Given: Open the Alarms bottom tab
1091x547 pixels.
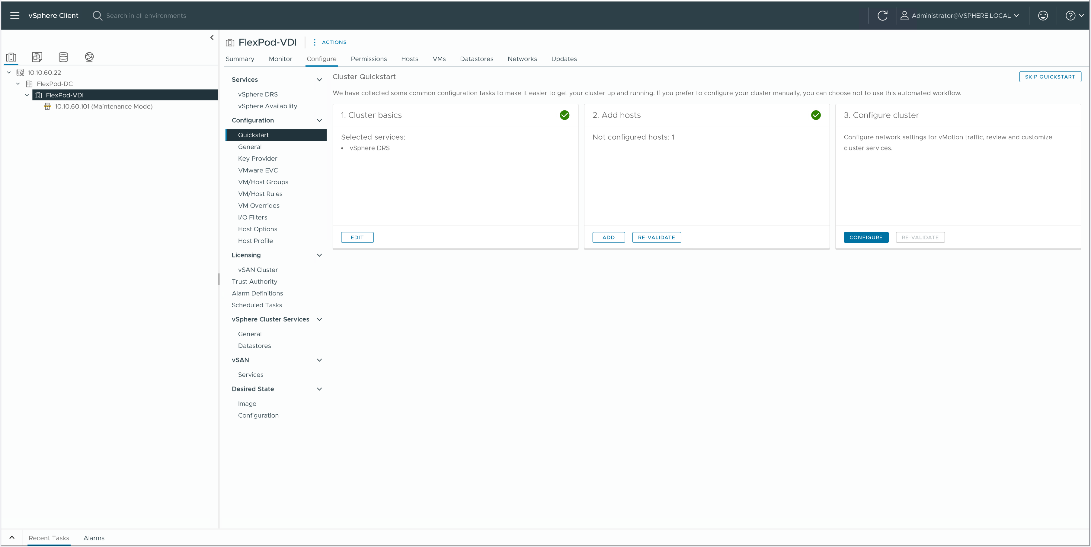Looking at the screenshot, I should coord(94,539).
